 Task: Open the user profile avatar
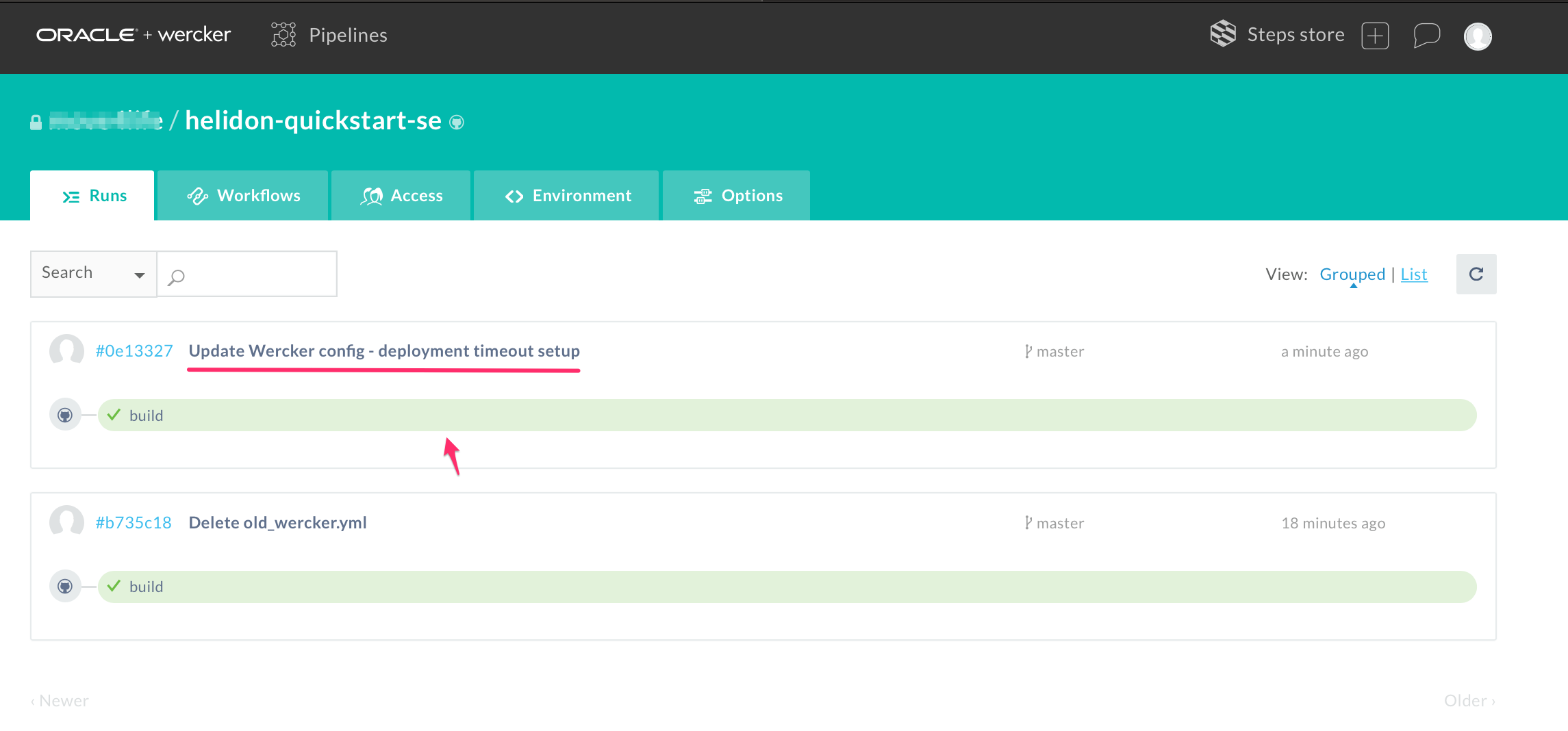point(1478,36)
